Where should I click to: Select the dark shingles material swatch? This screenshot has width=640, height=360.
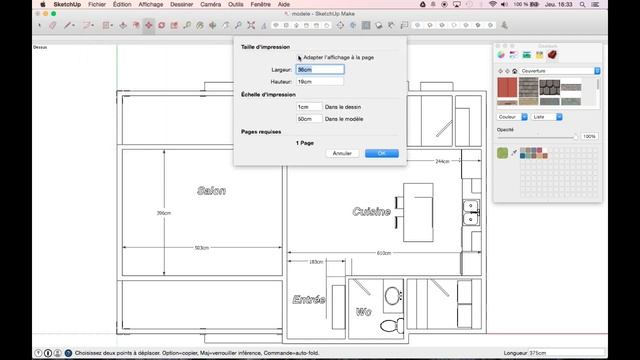click(549, 87)
